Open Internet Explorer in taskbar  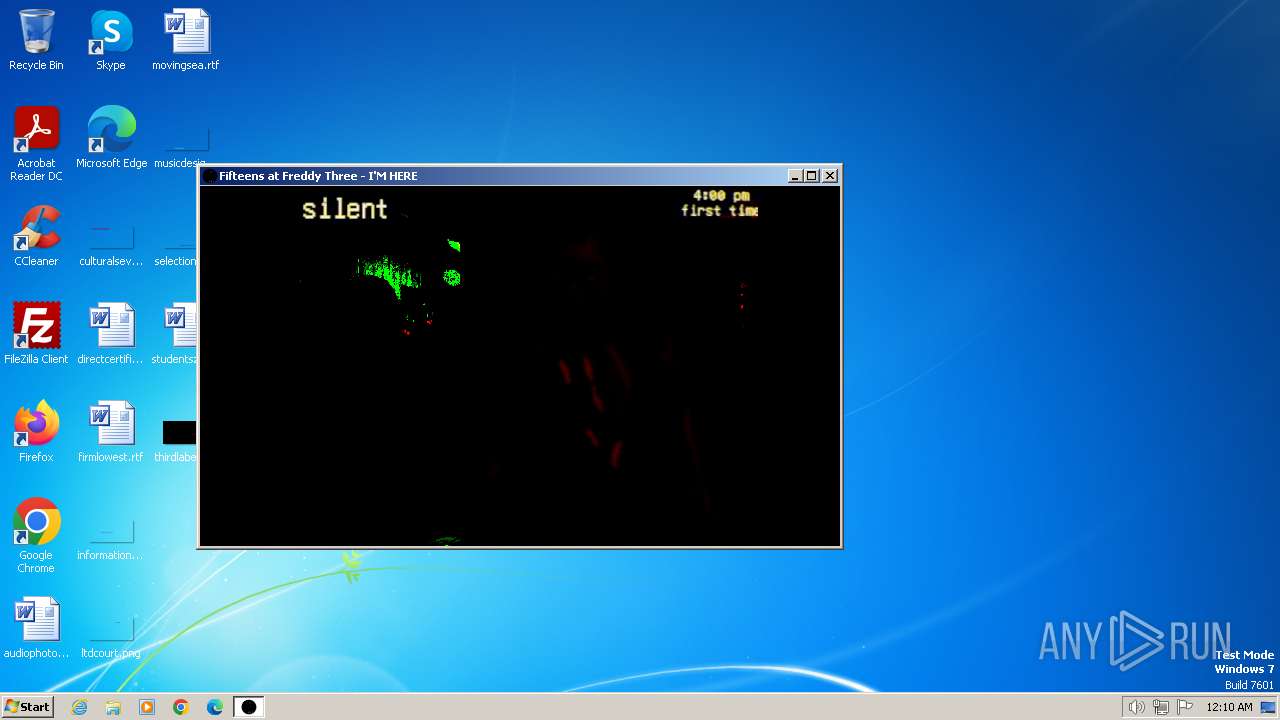[79, 707]
